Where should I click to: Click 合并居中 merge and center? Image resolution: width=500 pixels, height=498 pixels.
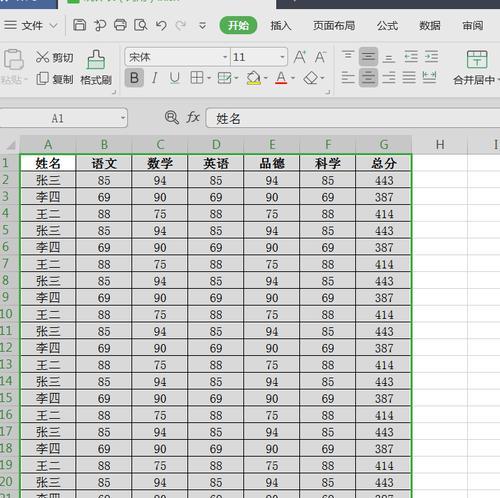[476, 68]
